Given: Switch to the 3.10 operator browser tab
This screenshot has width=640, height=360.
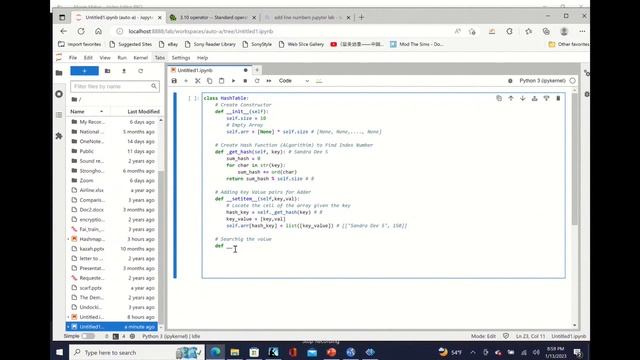Looking at the screenshot, I should pos(213,18).
